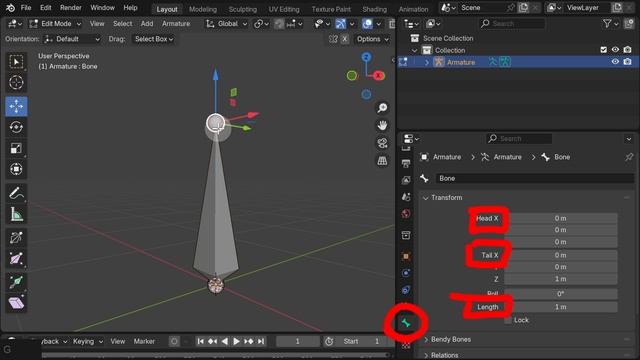This screenshot has height=360, width=640.
Task: Toggle Collection render camera icon
Action: 627,50
